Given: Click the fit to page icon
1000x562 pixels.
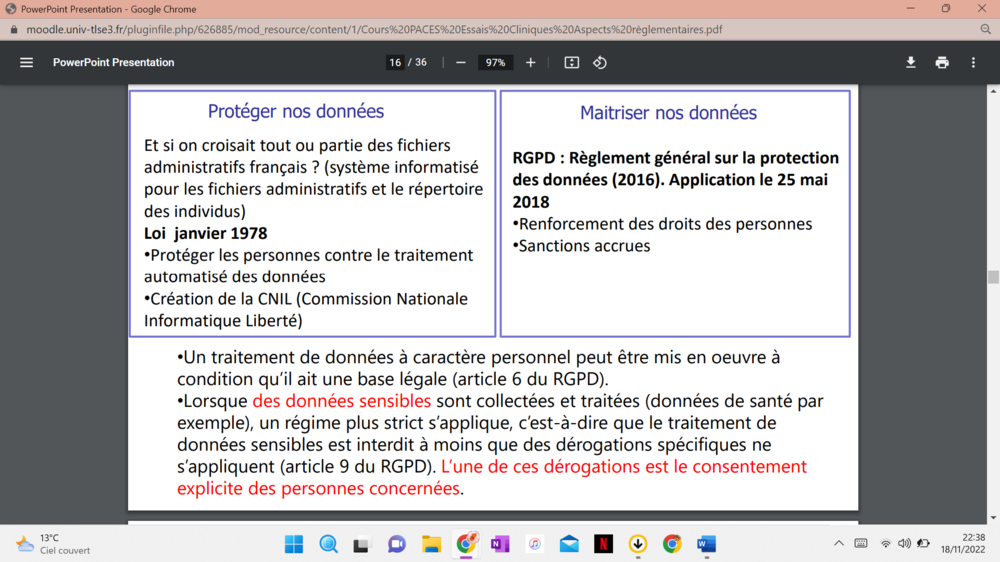Looking at the screenshot, I should tap(572, 62).
